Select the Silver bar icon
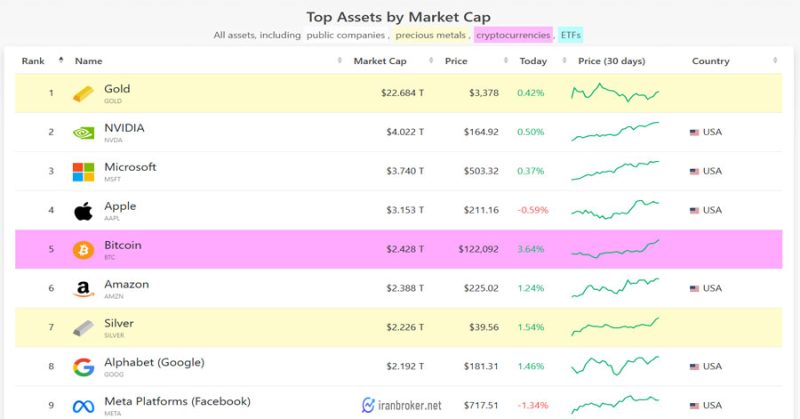The height and width of the screenshot is (419, 800). 83,328
